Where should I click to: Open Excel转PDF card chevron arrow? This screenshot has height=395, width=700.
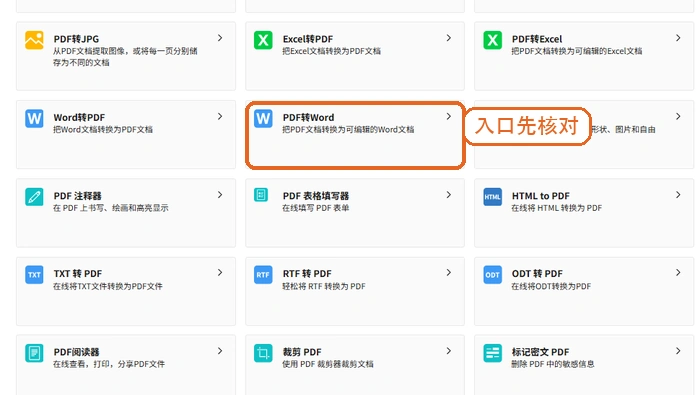449,38
